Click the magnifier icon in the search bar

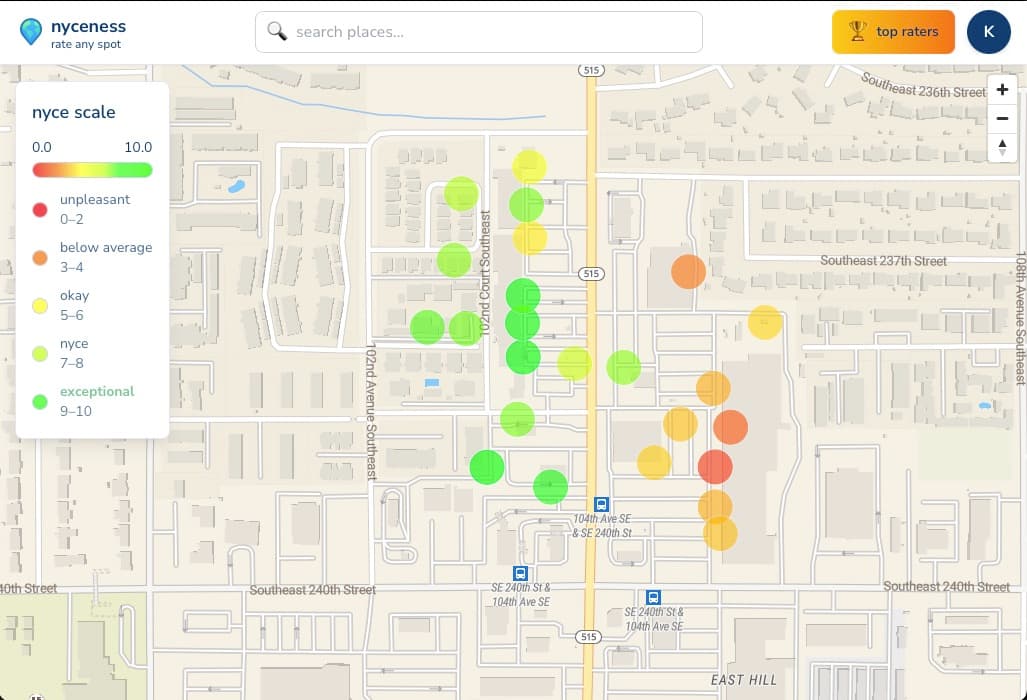[x=277, y=31]
